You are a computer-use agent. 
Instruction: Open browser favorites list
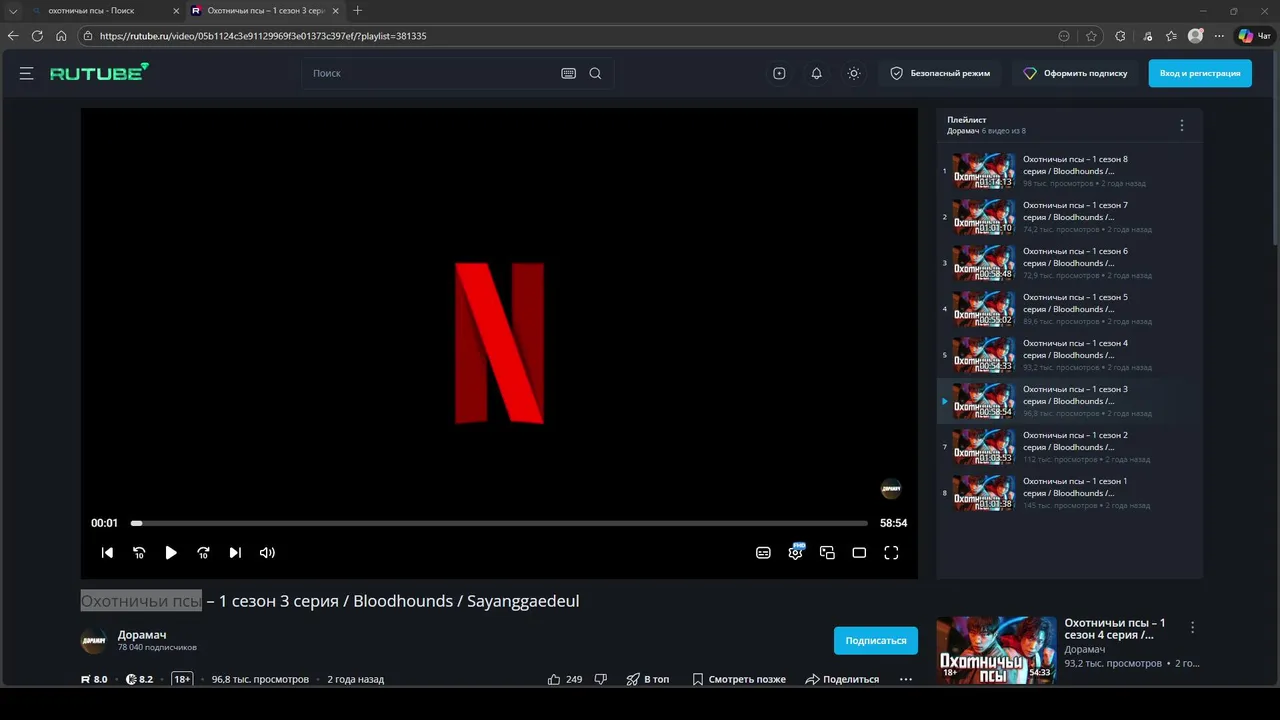coord(1171,36)
